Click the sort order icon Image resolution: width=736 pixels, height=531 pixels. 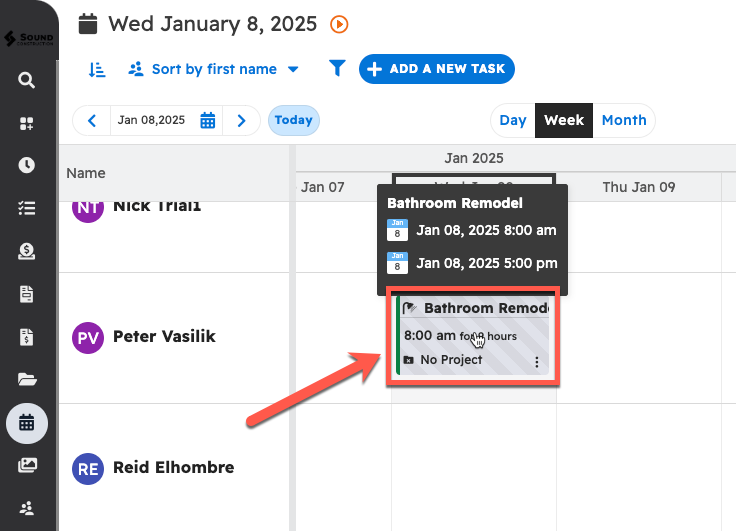click(x=97, y=69)
